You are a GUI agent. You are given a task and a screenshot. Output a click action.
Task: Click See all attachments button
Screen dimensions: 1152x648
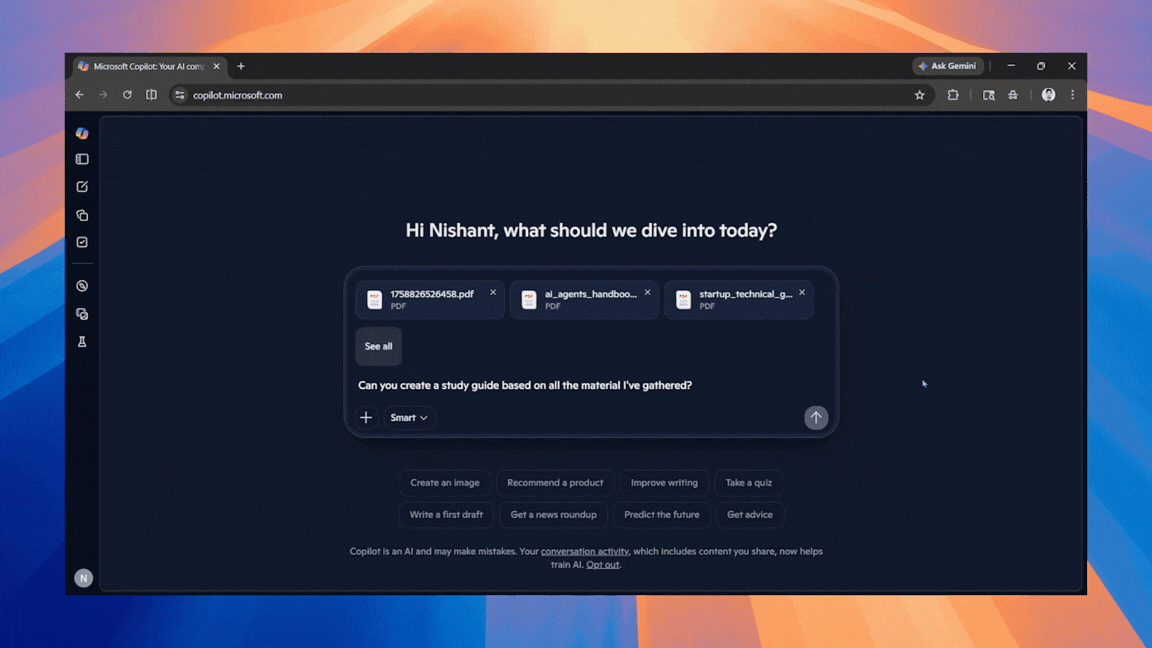click(378, 346)
